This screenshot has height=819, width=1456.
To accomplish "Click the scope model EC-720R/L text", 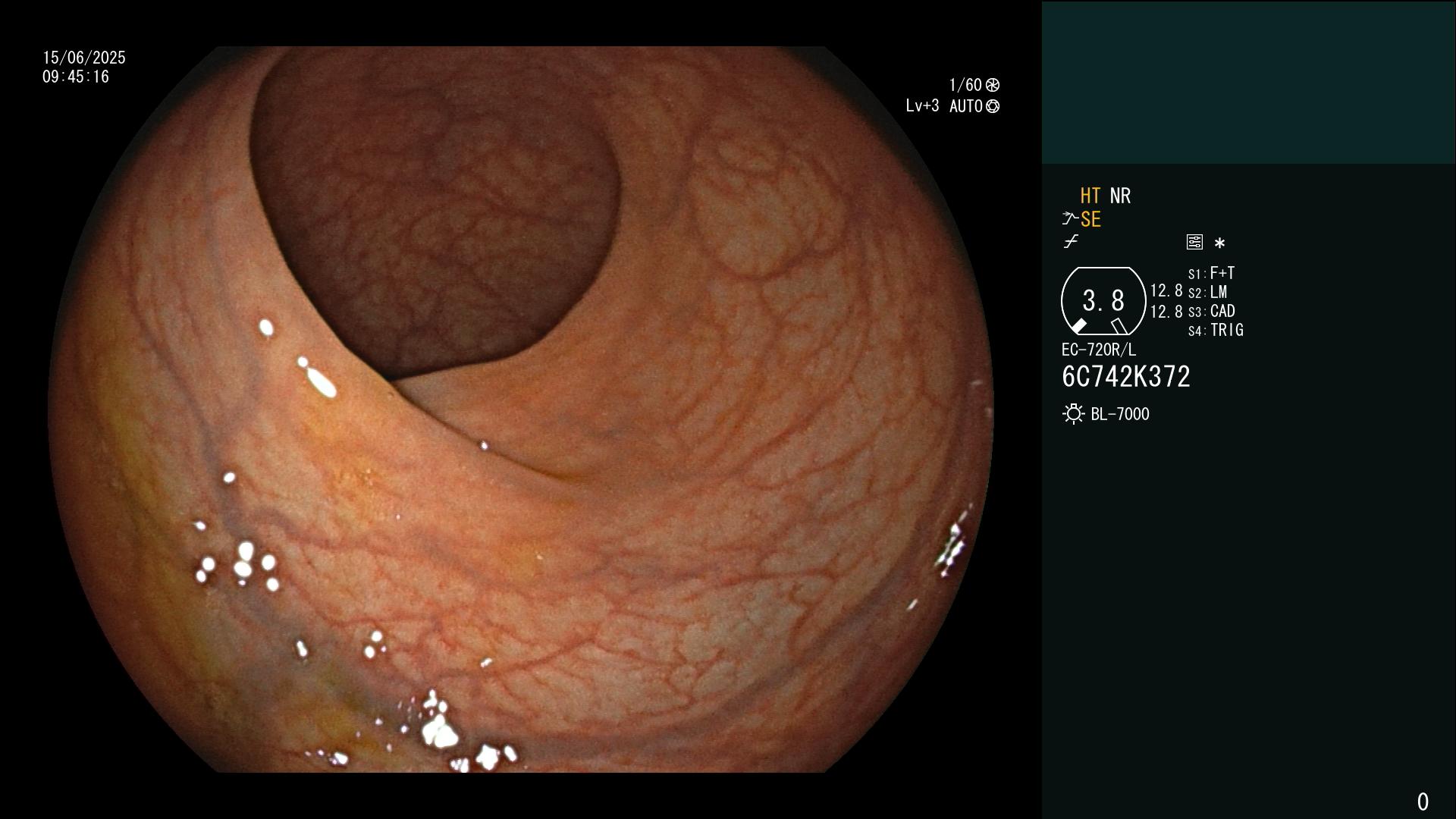I will coord(1099,350).
